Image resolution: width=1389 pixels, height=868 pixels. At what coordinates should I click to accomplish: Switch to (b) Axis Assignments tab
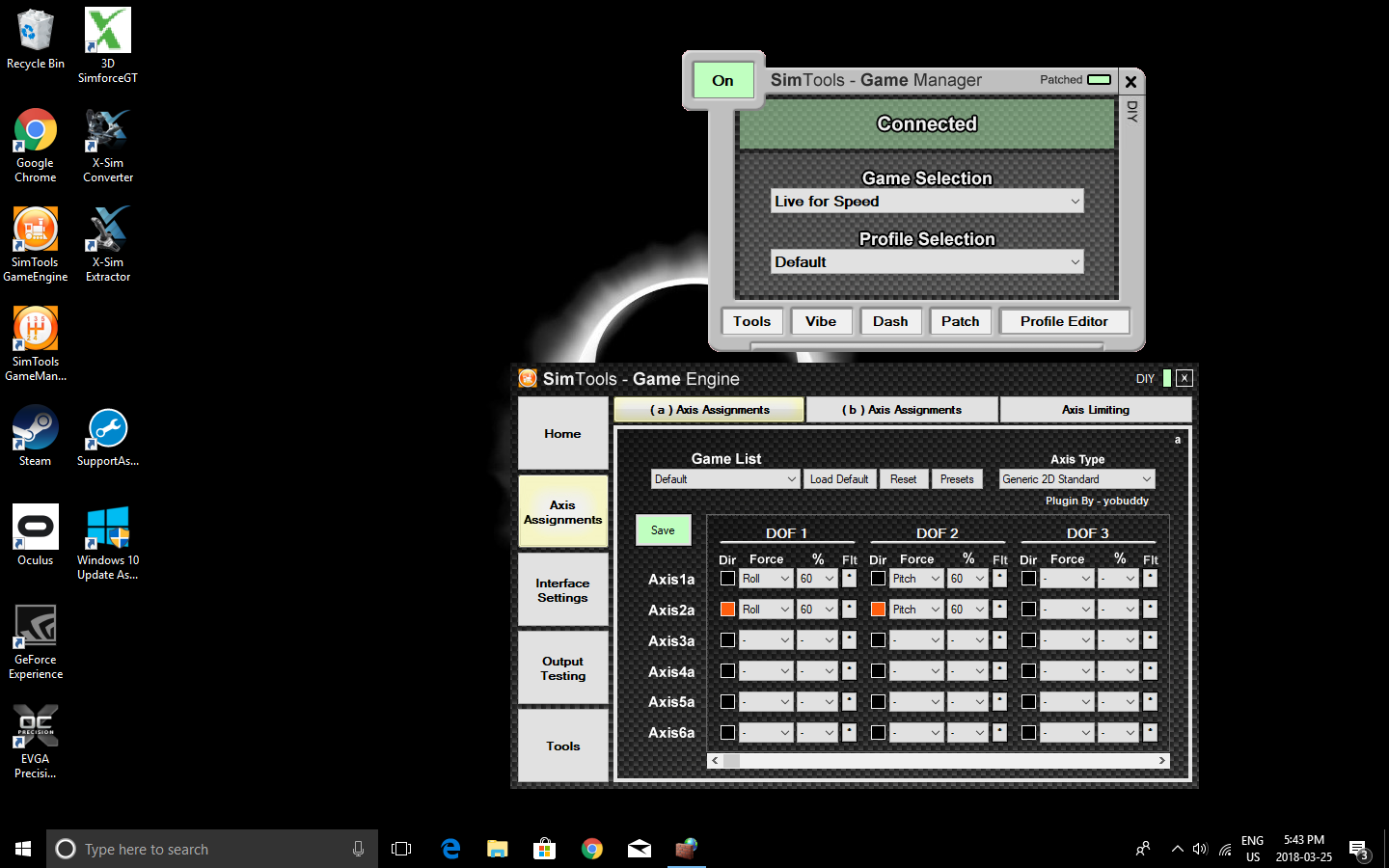coord(902,410)
